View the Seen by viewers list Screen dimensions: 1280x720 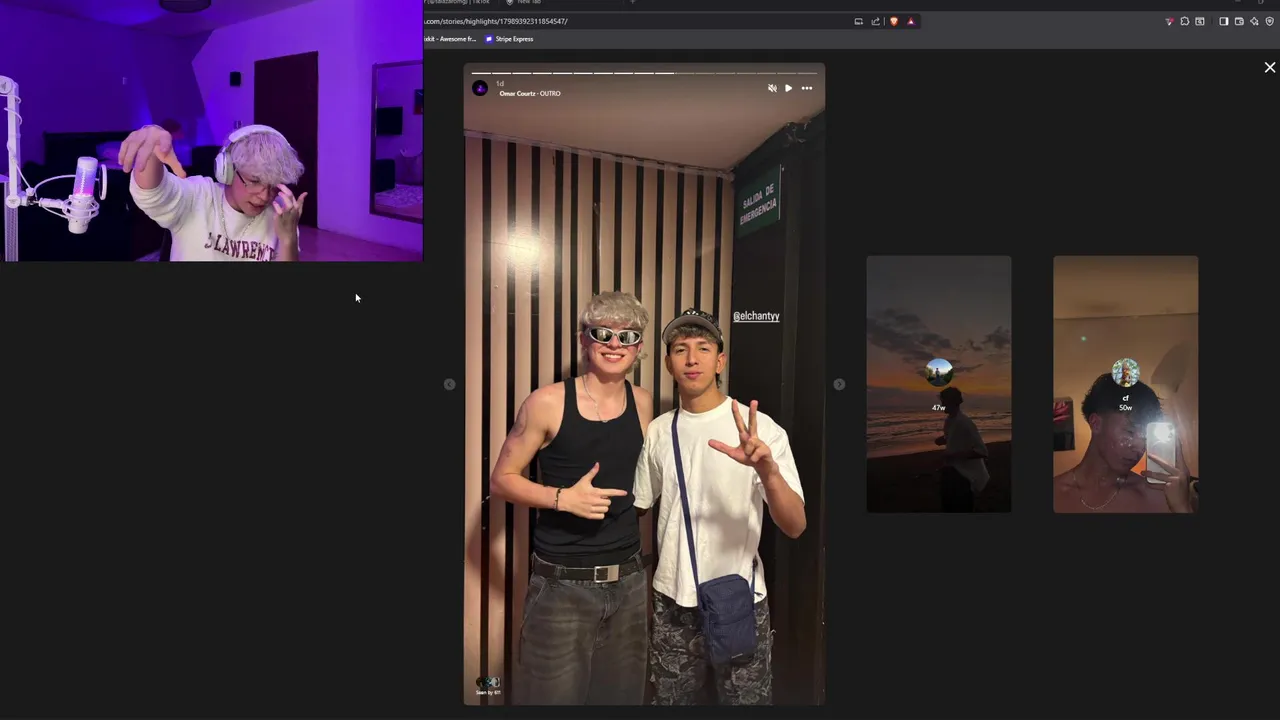click(x=488, y=686)
